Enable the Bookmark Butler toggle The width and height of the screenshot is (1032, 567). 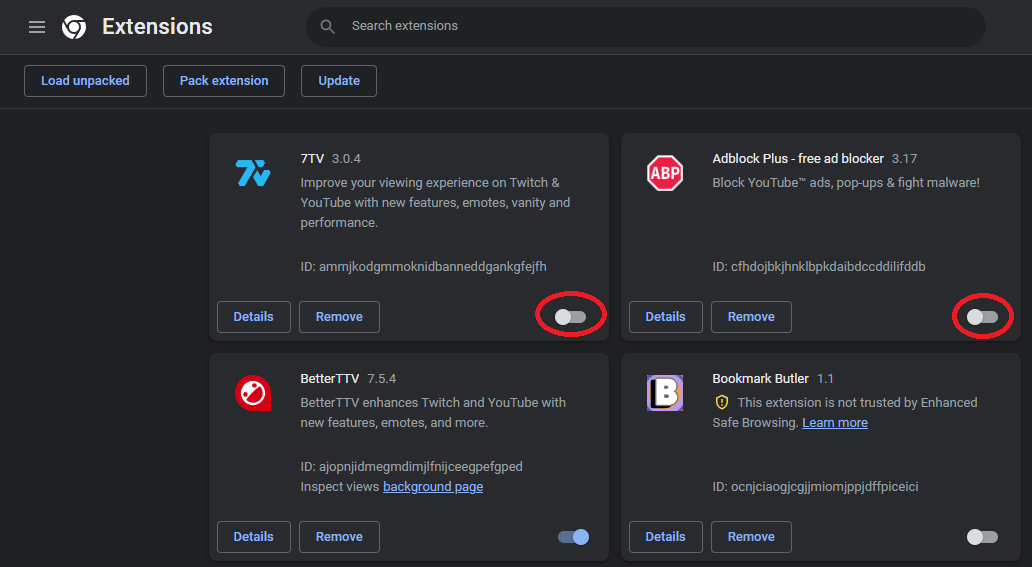click(x=982, y=537)
